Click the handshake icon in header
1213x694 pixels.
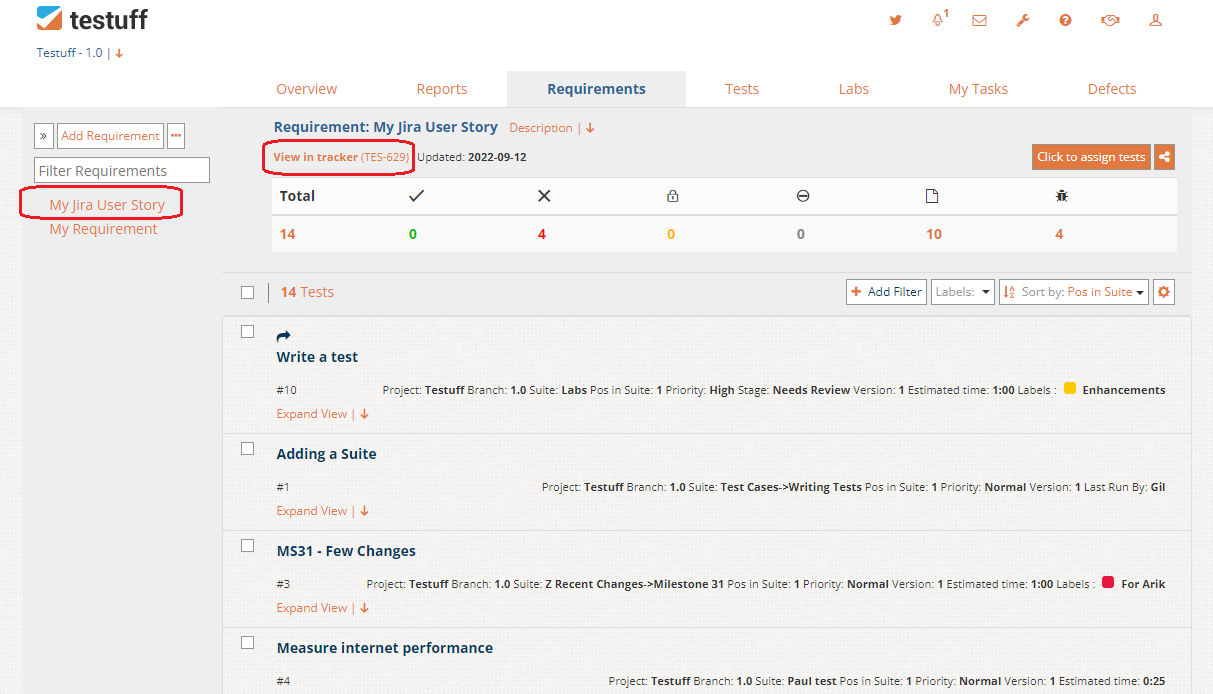coord(1110,20)
